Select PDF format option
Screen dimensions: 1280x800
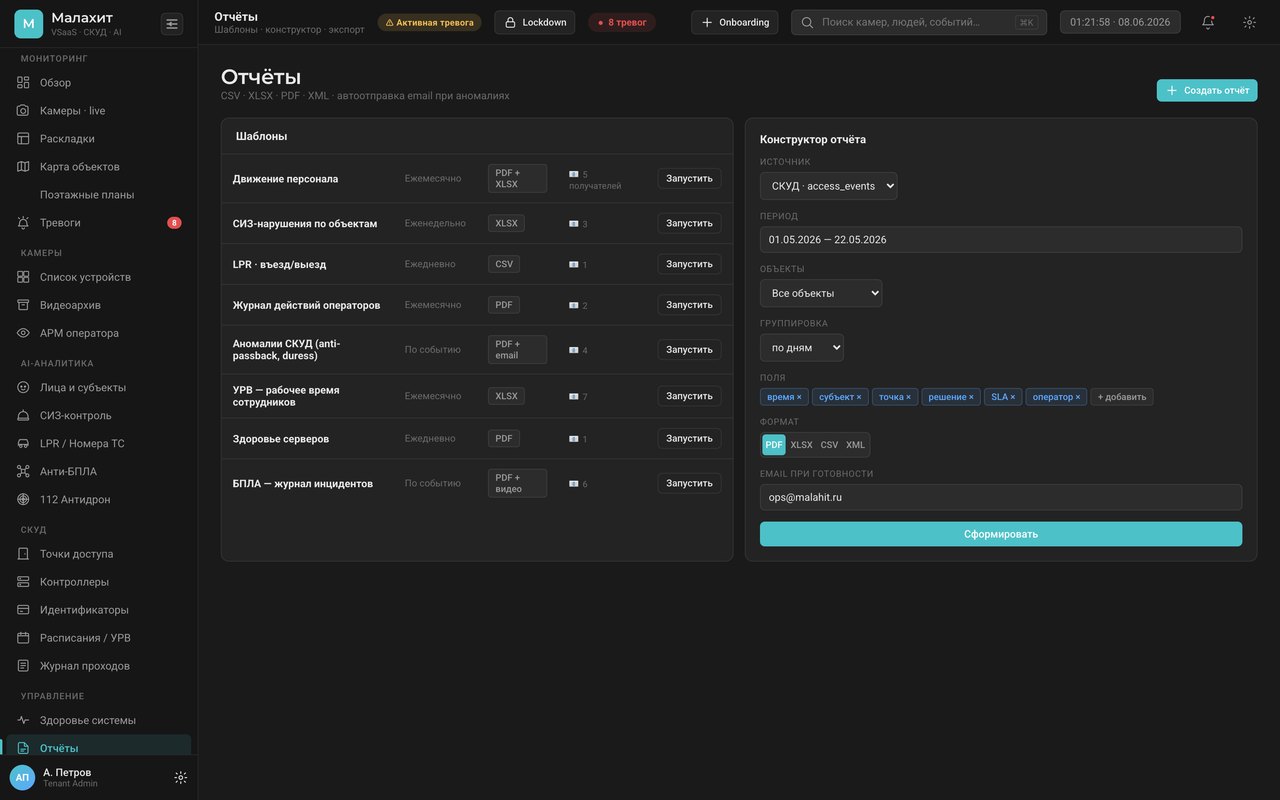point(774,445)
